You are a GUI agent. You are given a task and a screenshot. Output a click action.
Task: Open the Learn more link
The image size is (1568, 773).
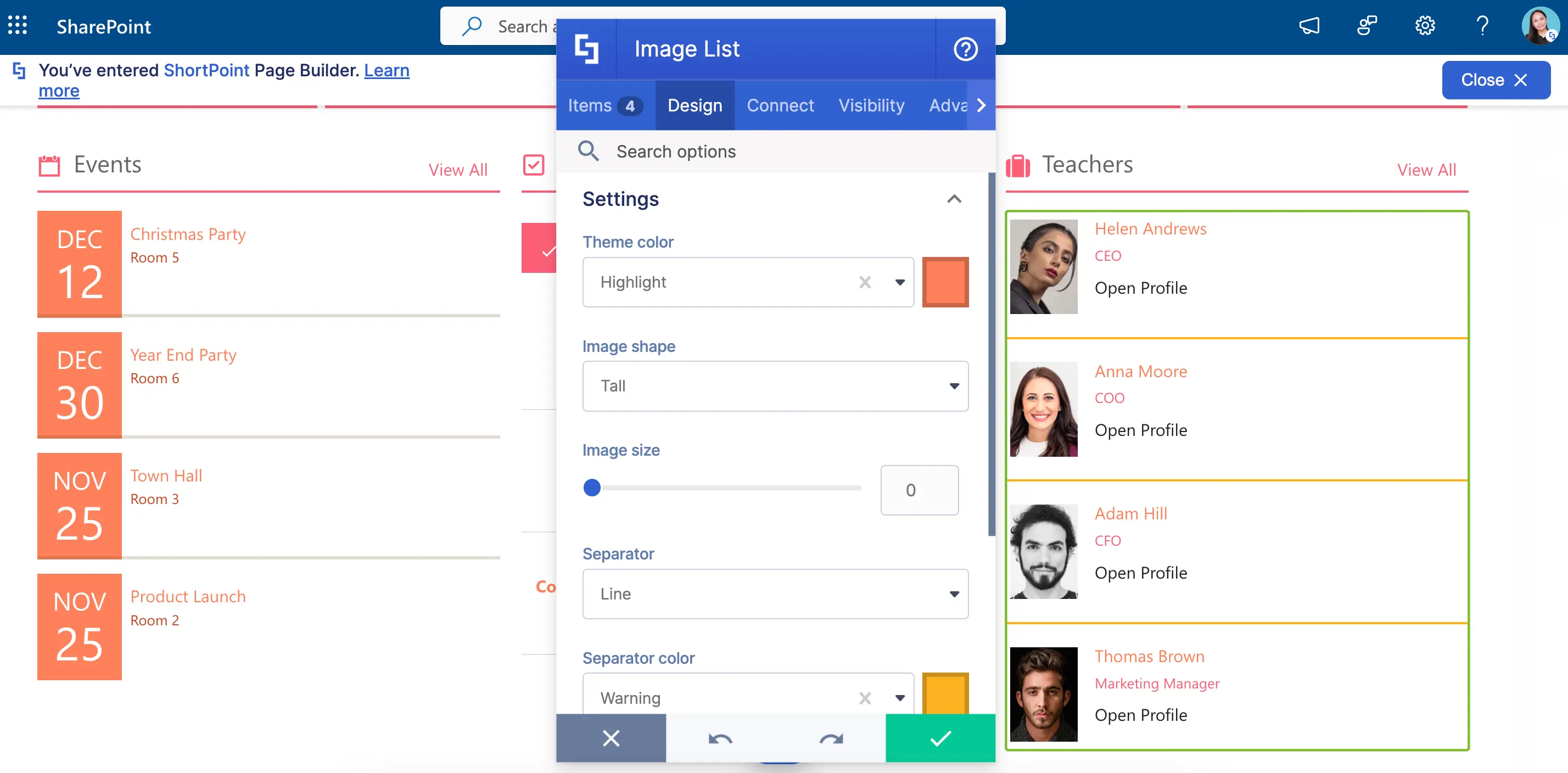coord(386,71)
